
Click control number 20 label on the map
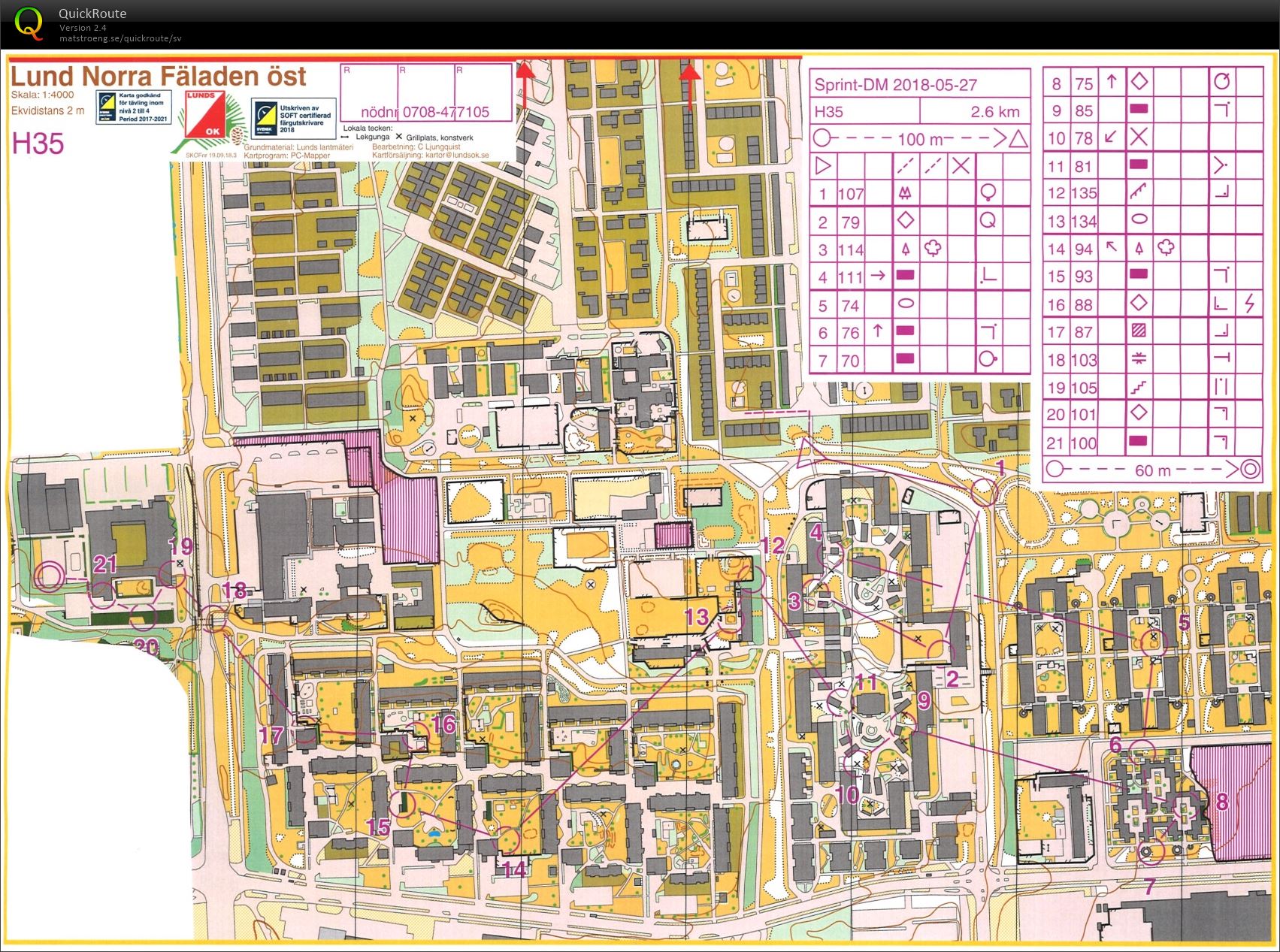click(147, 645)
